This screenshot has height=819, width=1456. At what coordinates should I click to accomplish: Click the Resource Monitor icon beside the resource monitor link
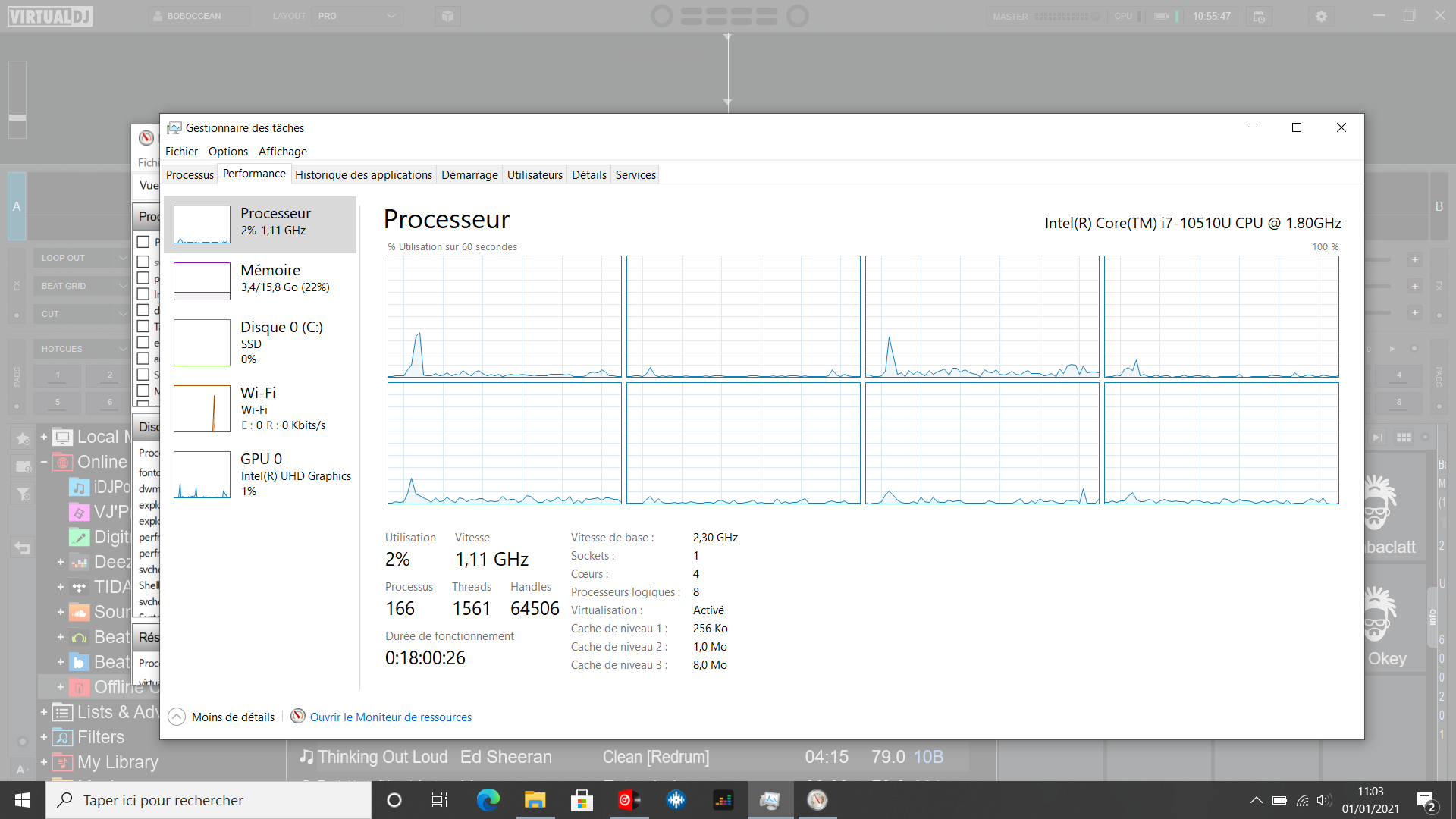(x=298, y=717)
